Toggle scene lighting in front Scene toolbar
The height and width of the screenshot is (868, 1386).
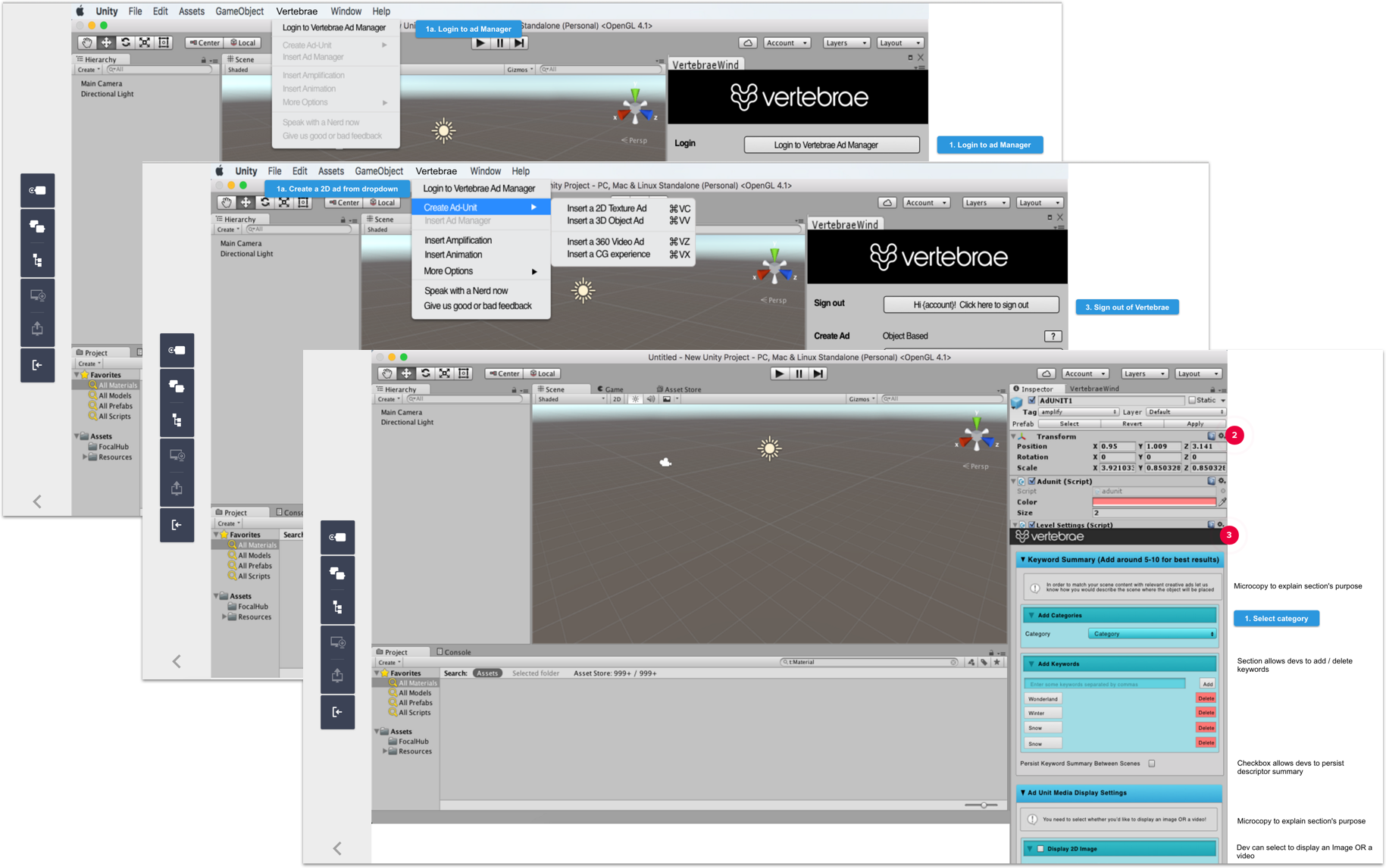click(635, 399)
